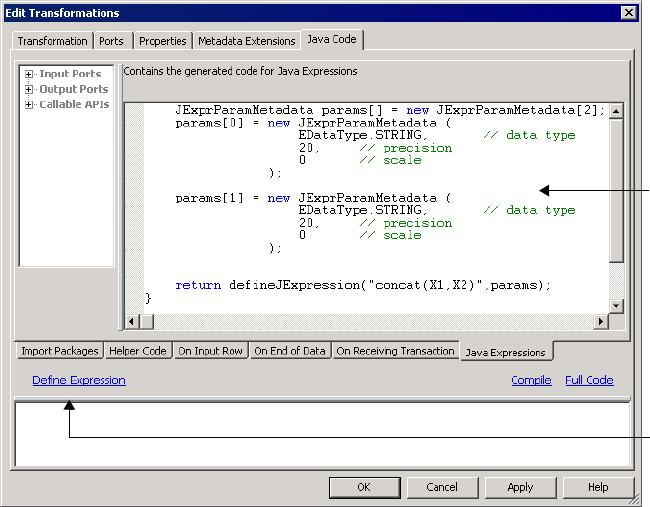Viewport: 650px width, 507px height.
Task: Open the Ports tab
Action: tap(111, 41)
